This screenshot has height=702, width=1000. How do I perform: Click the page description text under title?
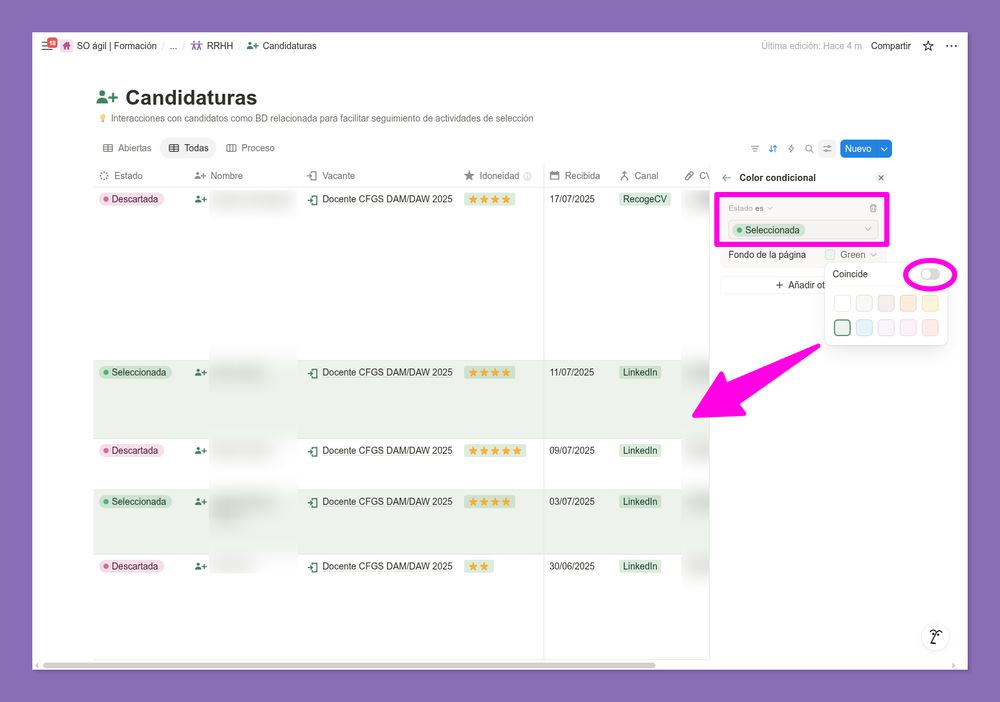click(322, 119)
